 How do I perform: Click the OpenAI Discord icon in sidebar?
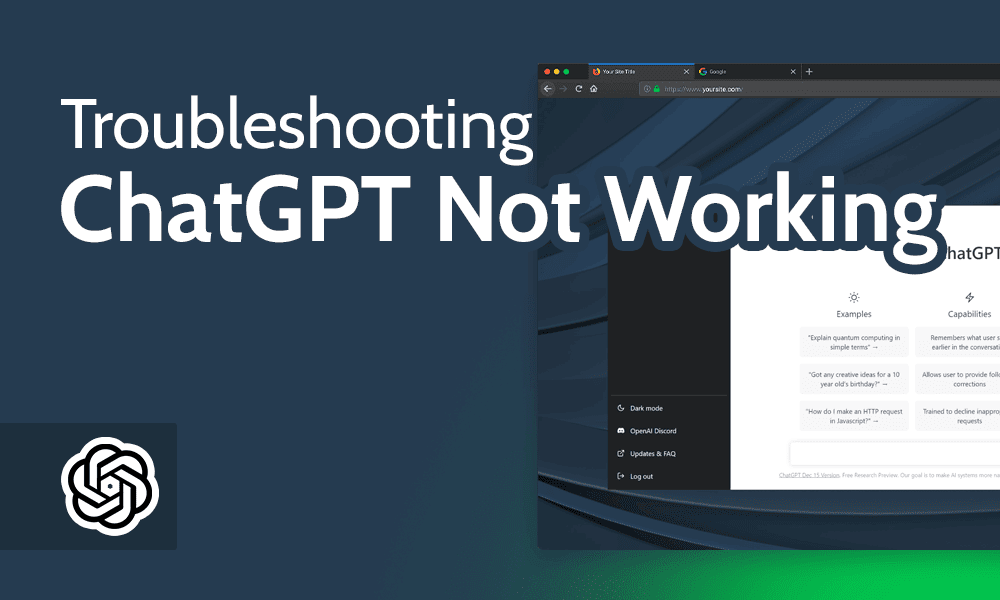(x=621, y=430)
